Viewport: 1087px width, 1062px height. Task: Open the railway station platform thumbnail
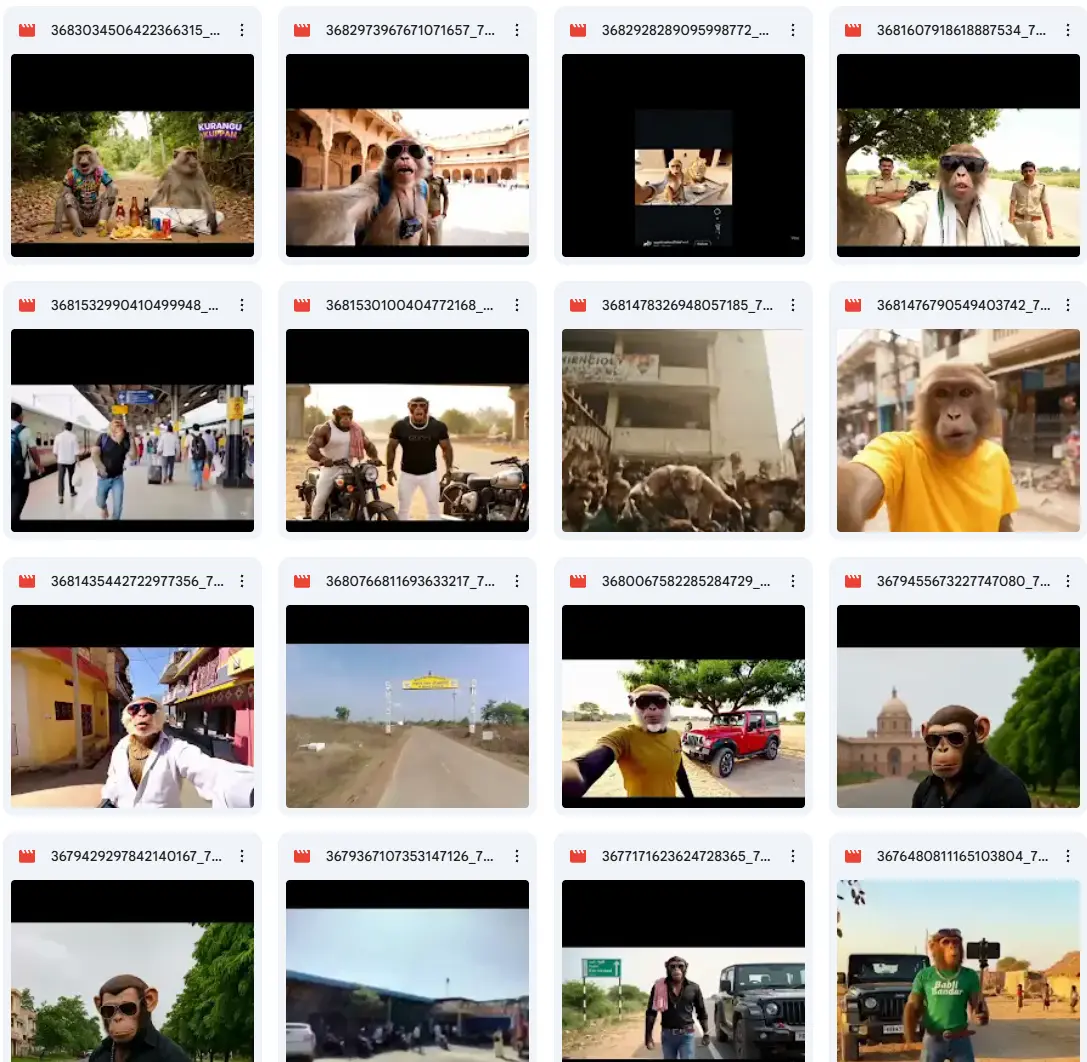coord(132,430)
